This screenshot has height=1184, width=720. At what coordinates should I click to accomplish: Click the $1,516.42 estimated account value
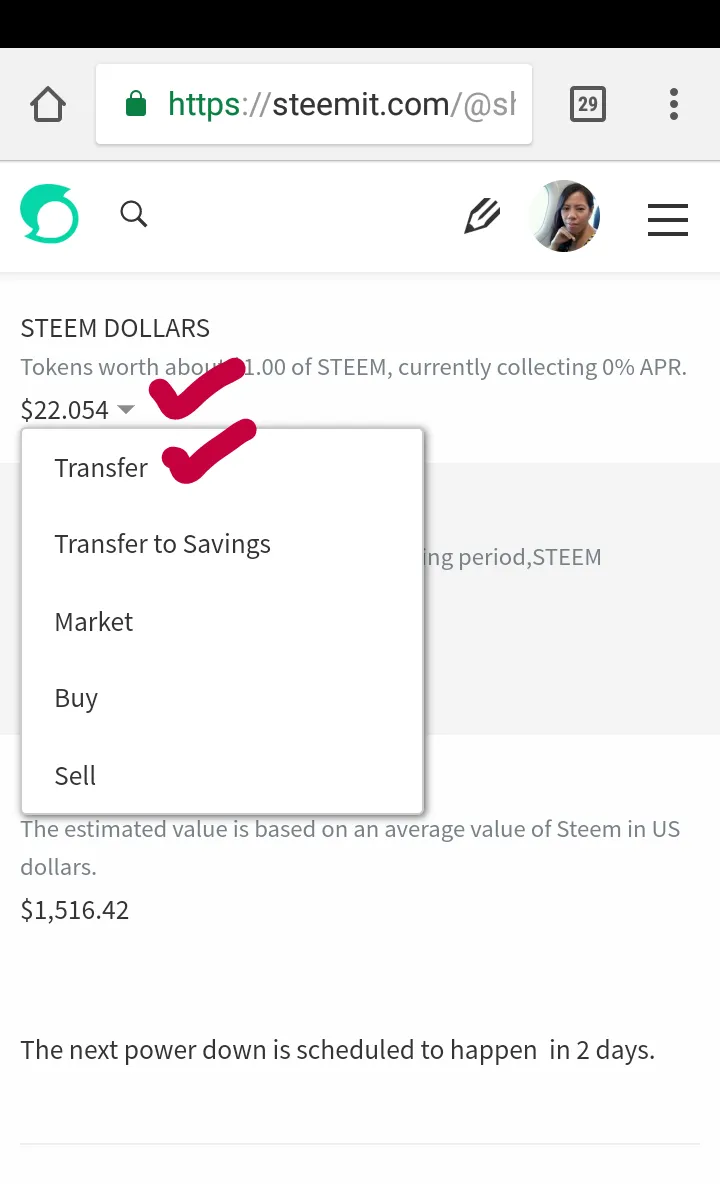75,910
